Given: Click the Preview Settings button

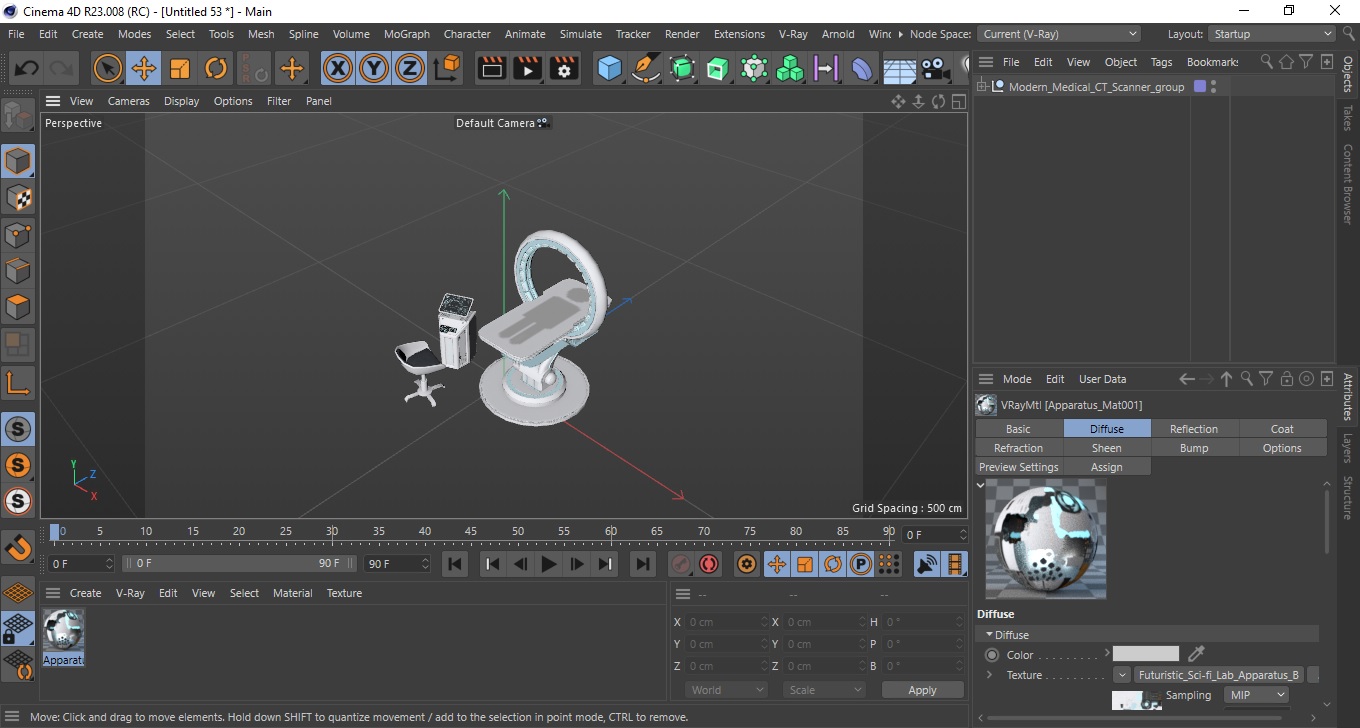Looking at the screenshot, I should click(x=1018, y=467).
